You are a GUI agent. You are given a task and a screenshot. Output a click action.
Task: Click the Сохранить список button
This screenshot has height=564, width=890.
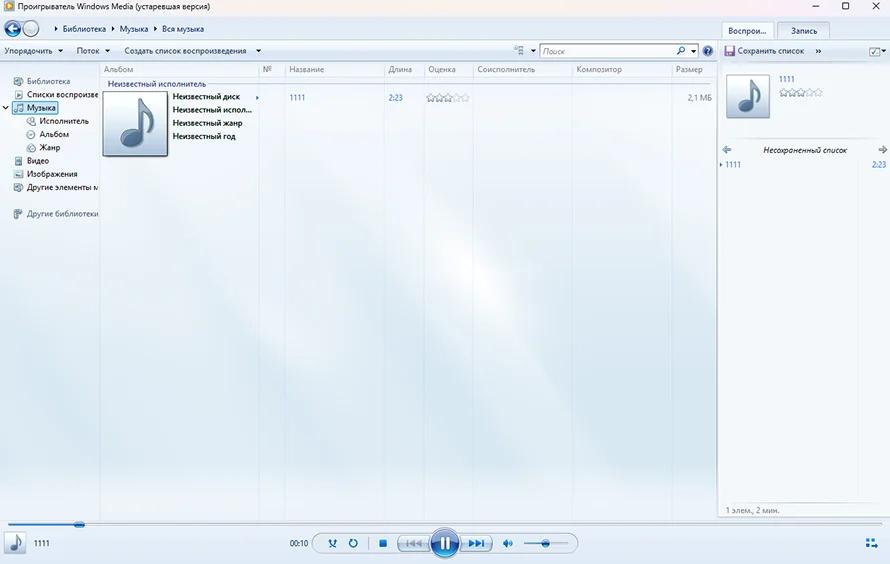pos(765,50)
